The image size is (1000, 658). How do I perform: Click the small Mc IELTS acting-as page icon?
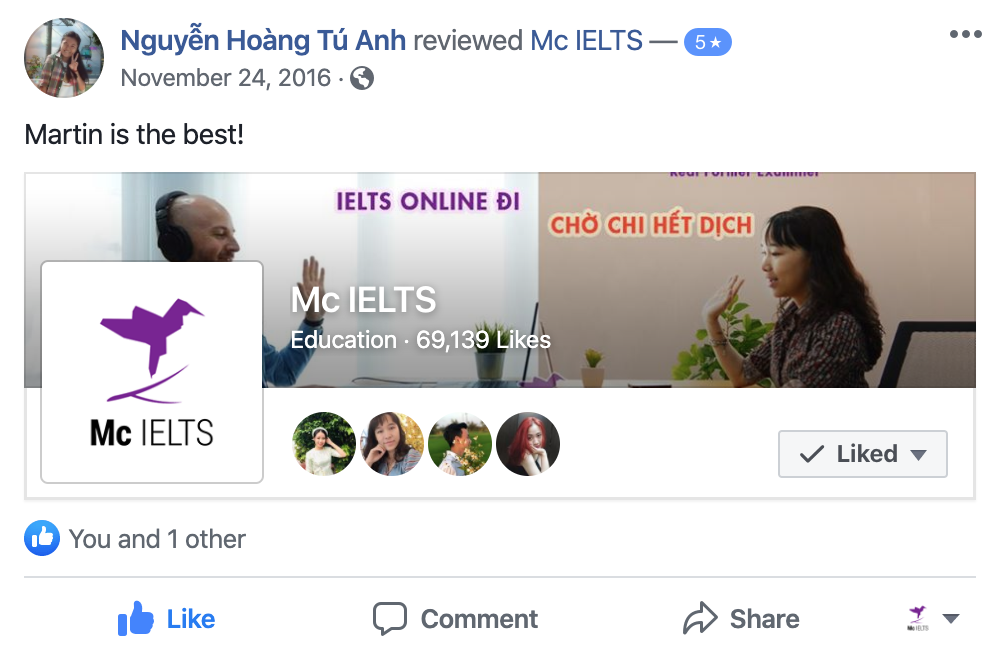click(x=918, y=618)
